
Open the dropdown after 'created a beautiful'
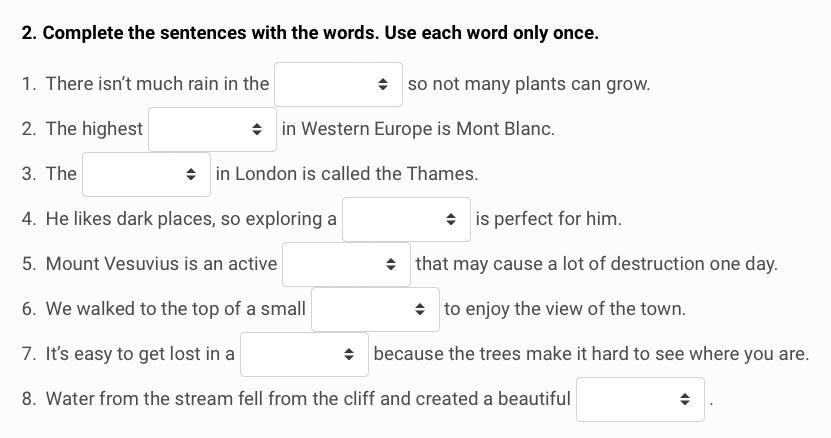[640, 399]
